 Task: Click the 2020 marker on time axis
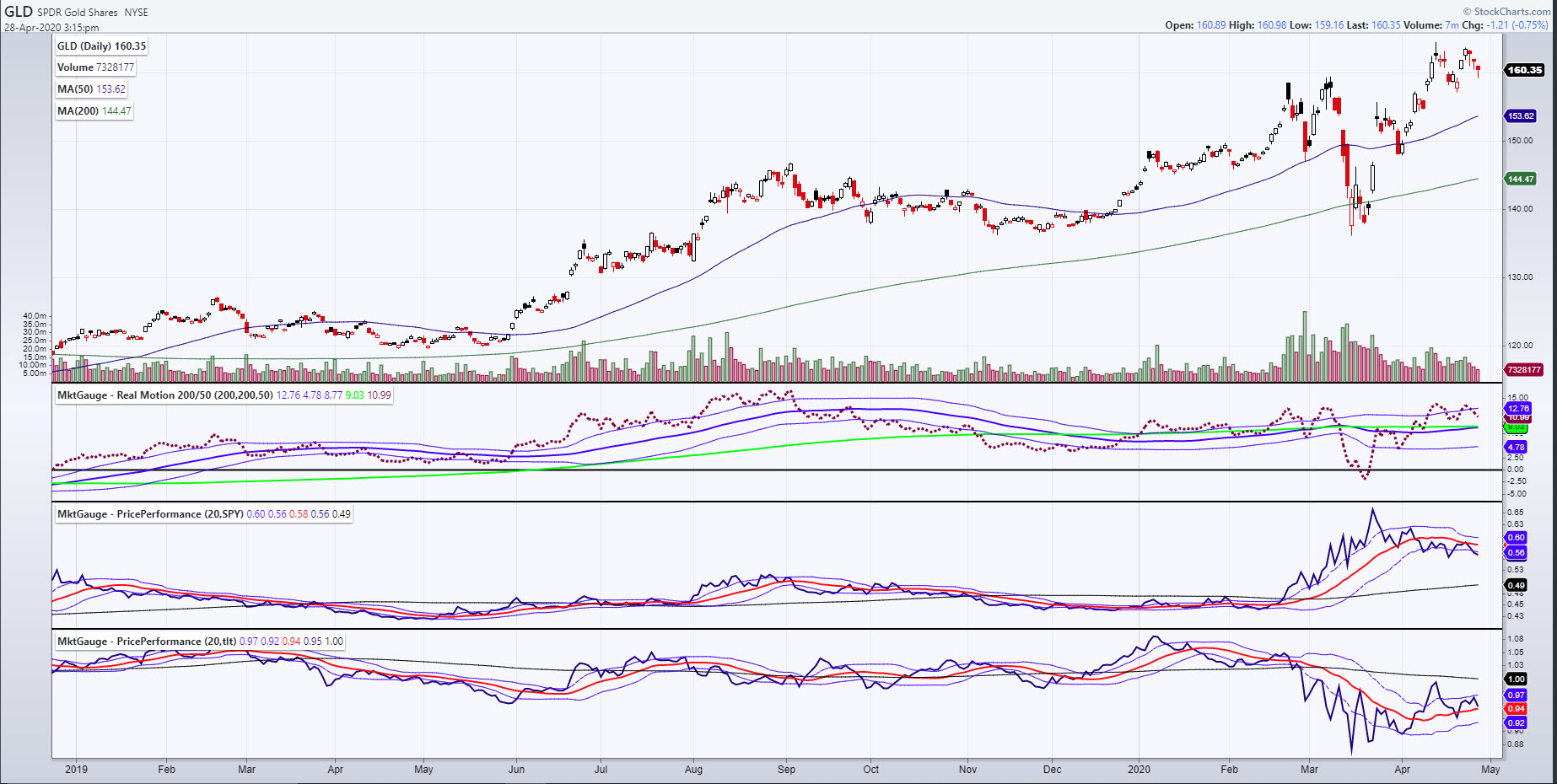click(x=1139, y=769)
